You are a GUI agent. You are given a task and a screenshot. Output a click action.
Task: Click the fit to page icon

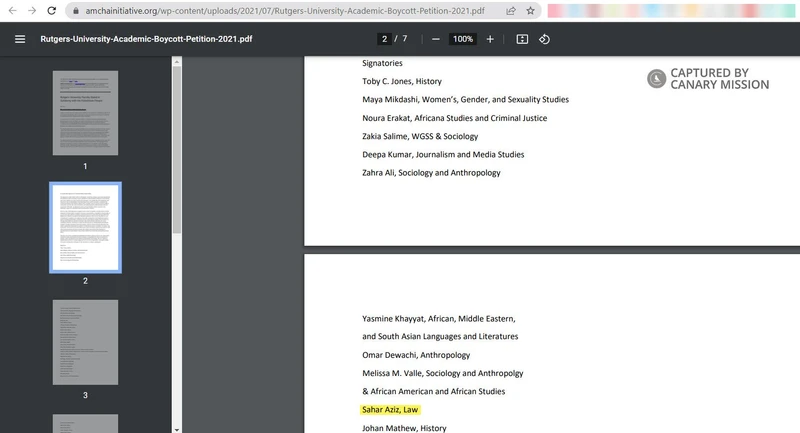click(522, 39)
